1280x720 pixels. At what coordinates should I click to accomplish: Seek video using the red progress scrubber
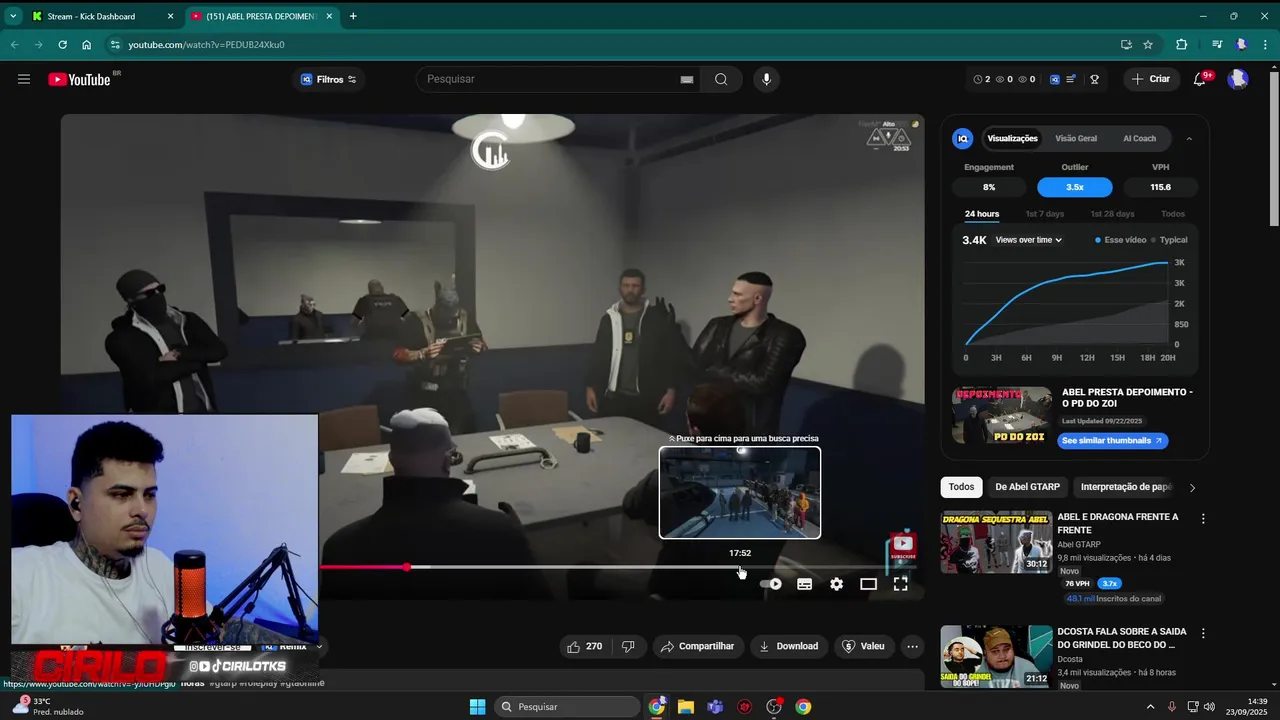(407, 567)
